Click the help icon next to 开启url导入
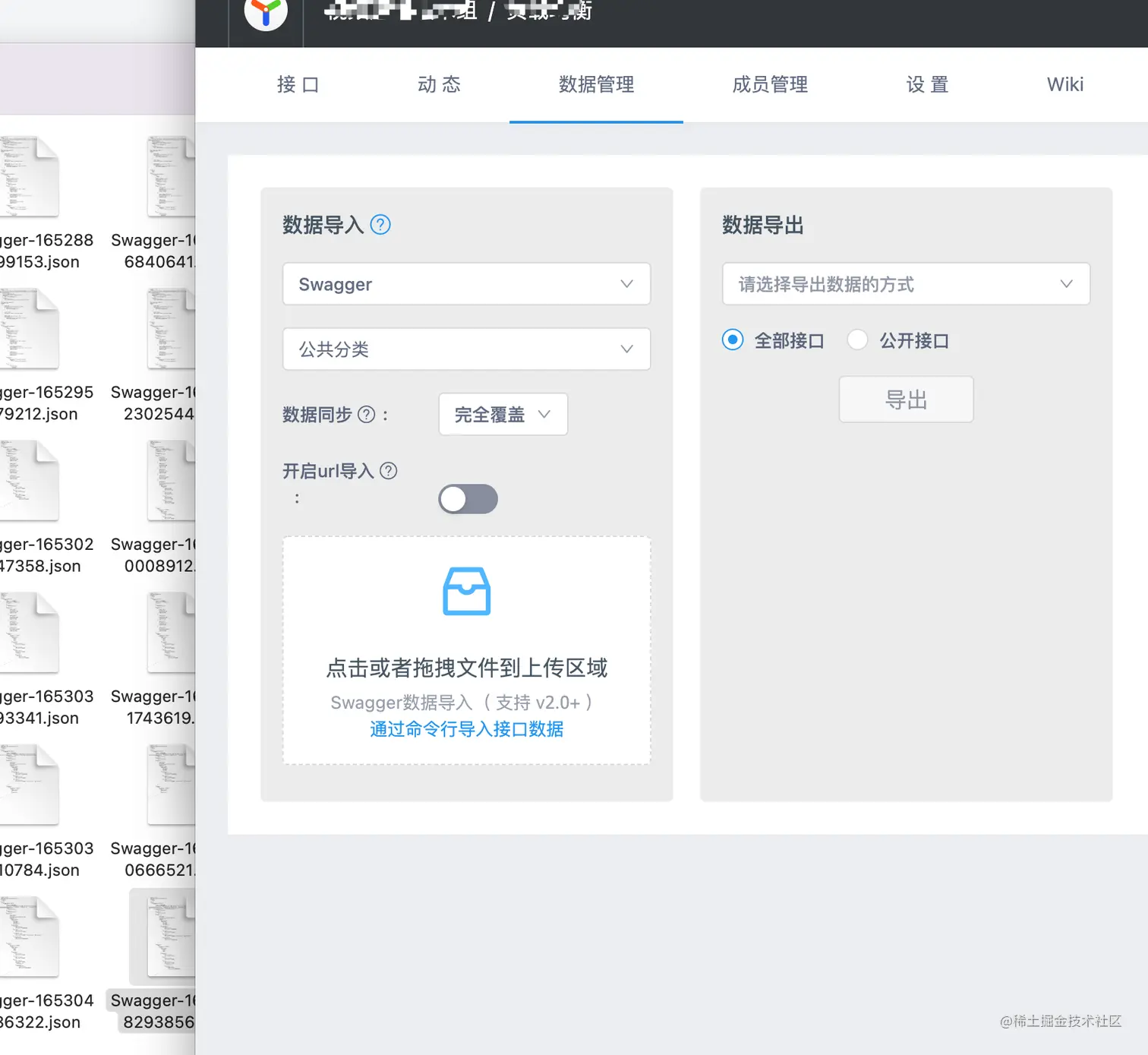The width and height of the screenshot is (1148, 1055). [389, 471]
